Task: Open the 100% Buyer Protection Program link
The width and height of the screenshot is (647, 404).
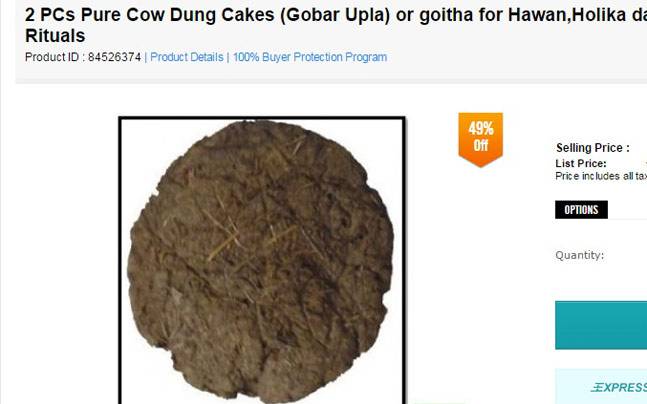Action: pos(310,57)
